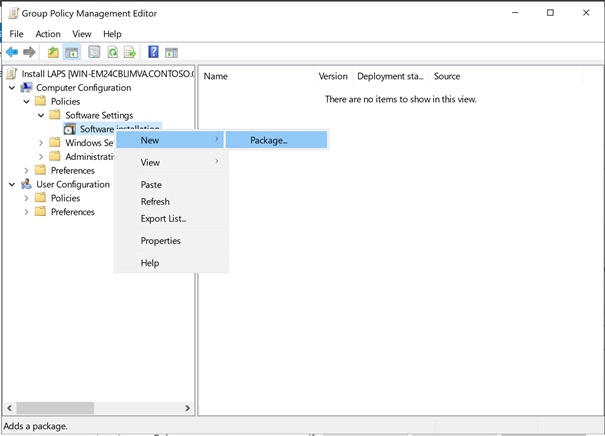Select the Computer Configuration tree item
Screen dimensions: 605x436
(84, 88)
